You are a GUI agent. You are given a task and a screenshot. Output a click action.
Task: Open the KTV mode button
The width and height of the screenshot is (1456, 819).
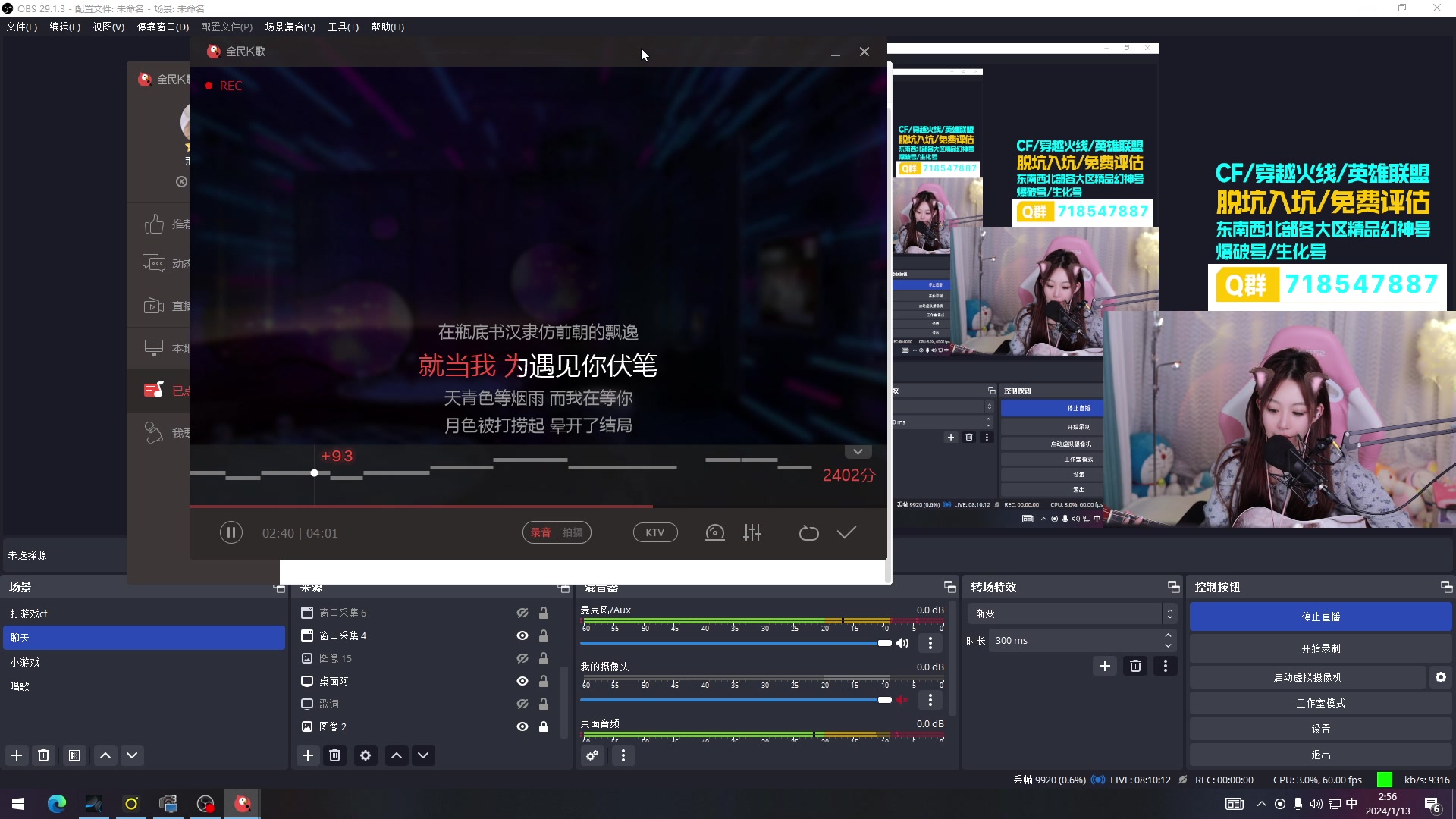tap(655, 532)
